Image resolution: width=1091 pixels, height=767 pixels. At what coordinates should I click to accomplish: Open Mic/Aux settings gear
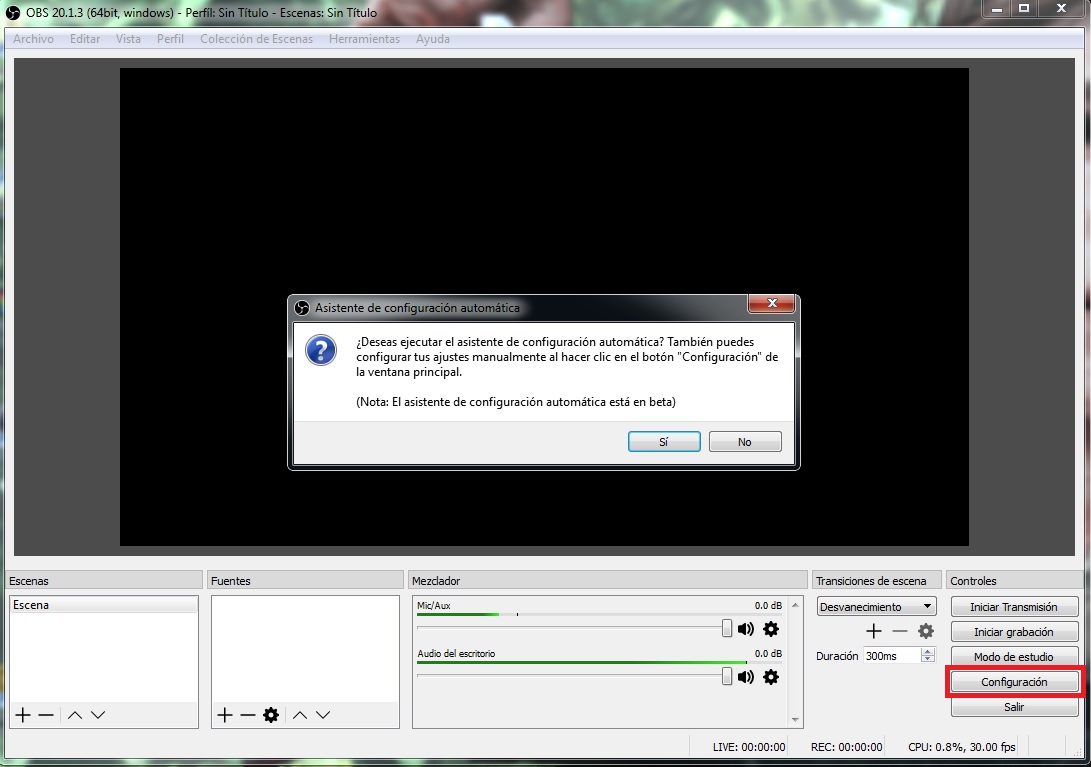(x=771, y=629)
